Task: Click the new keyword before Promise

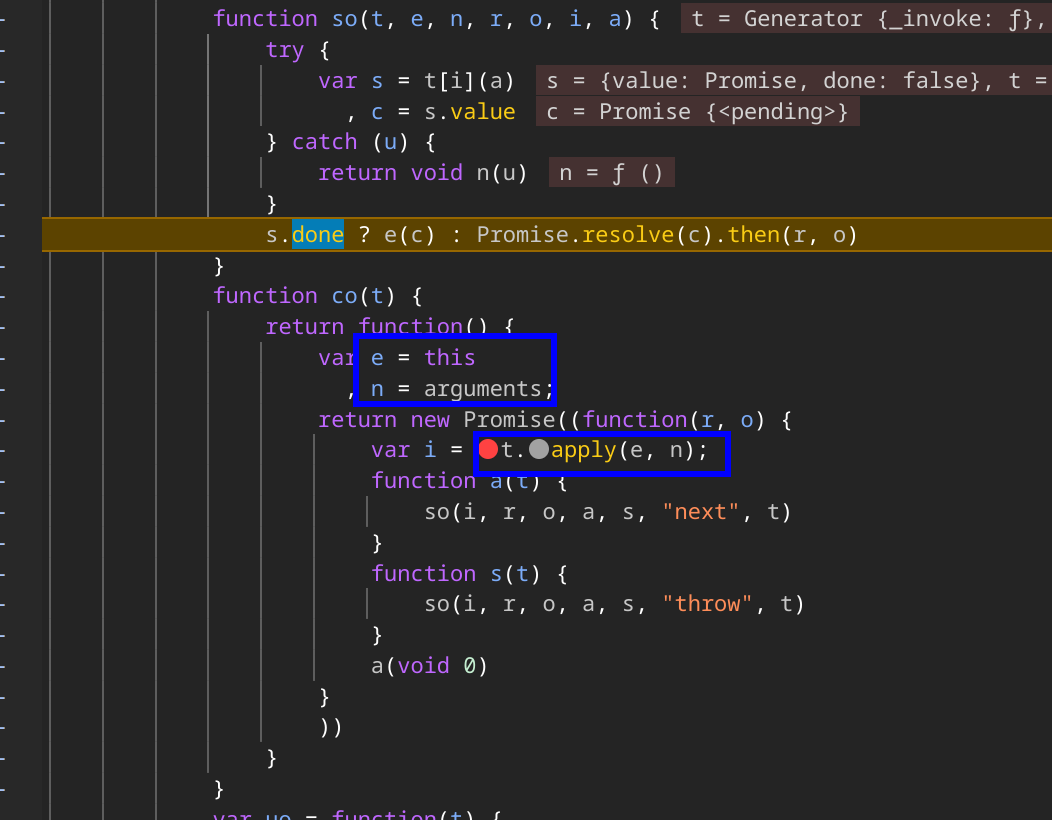Action: click(x=430, y=419)
